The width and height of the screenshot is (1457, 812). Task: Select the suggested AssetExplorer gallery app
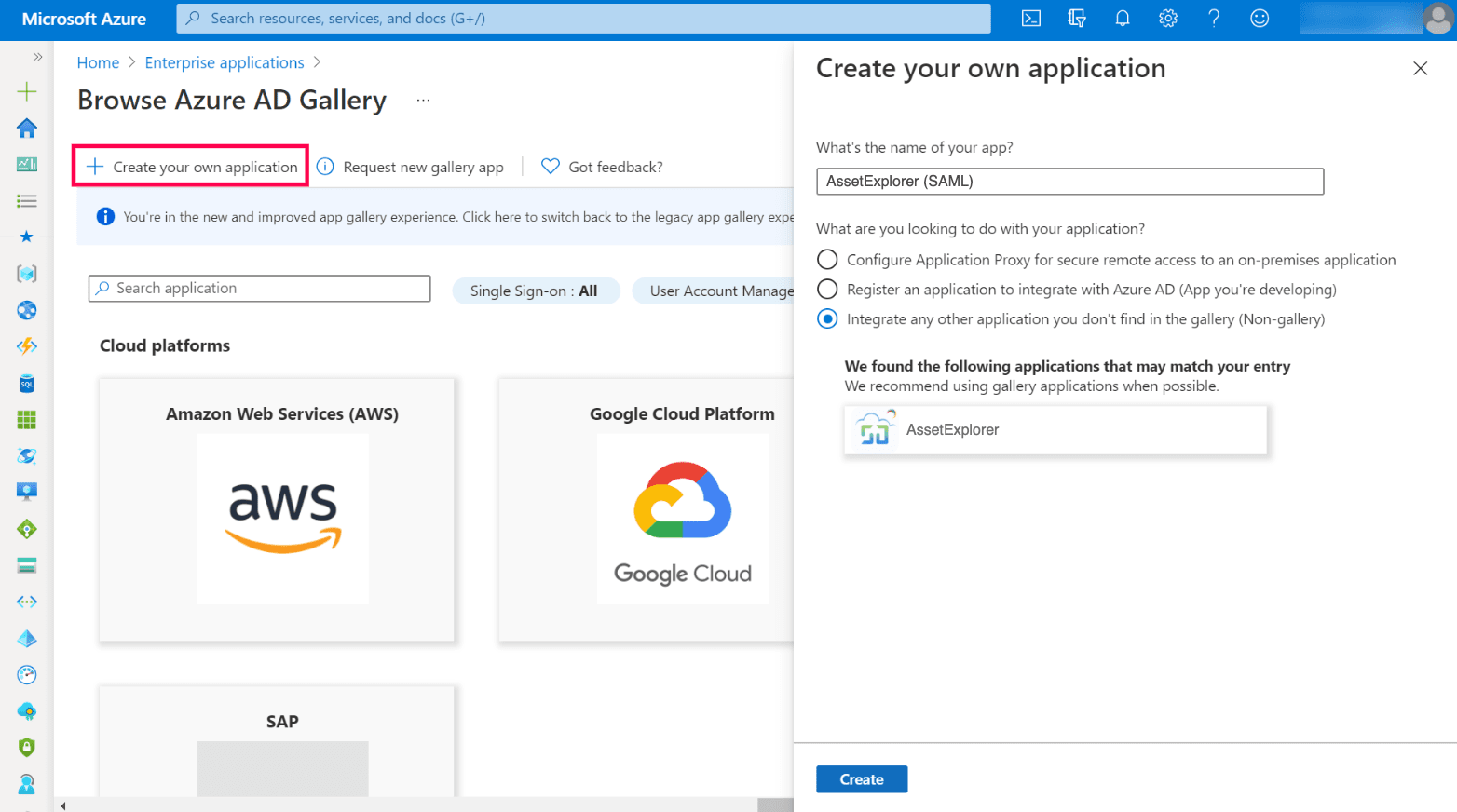click(x=1055, y=430)
